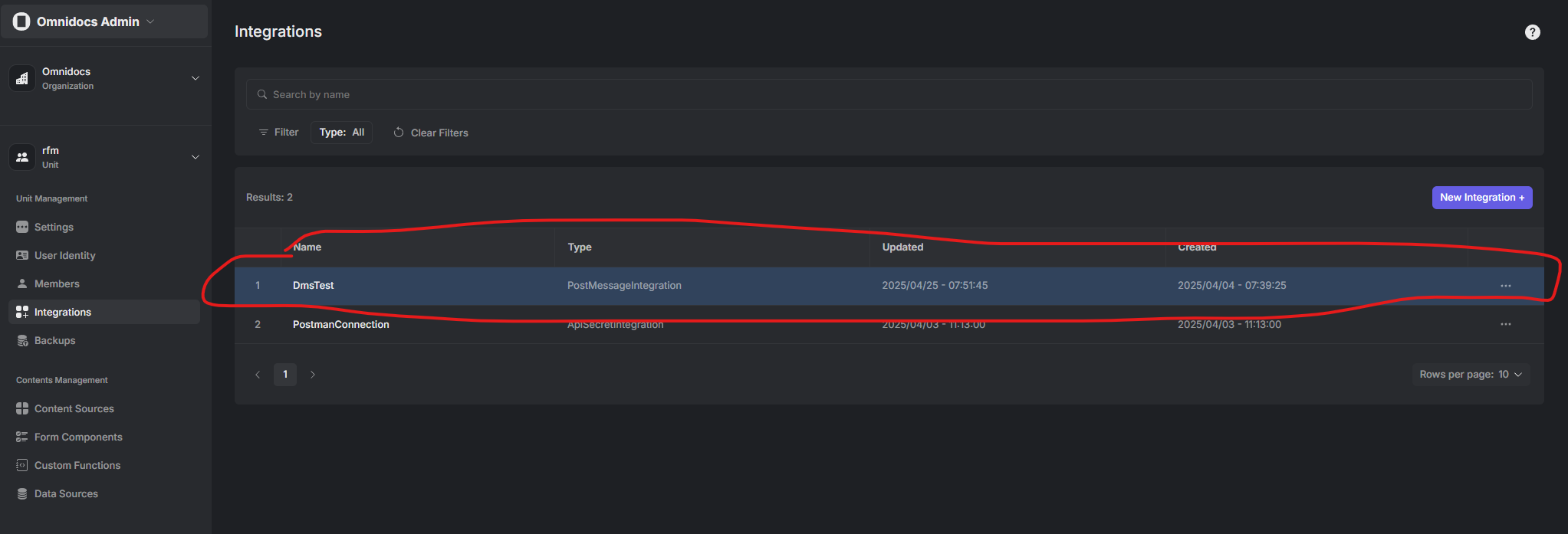Click the Omnidocs organization building icon

point(22,78)
